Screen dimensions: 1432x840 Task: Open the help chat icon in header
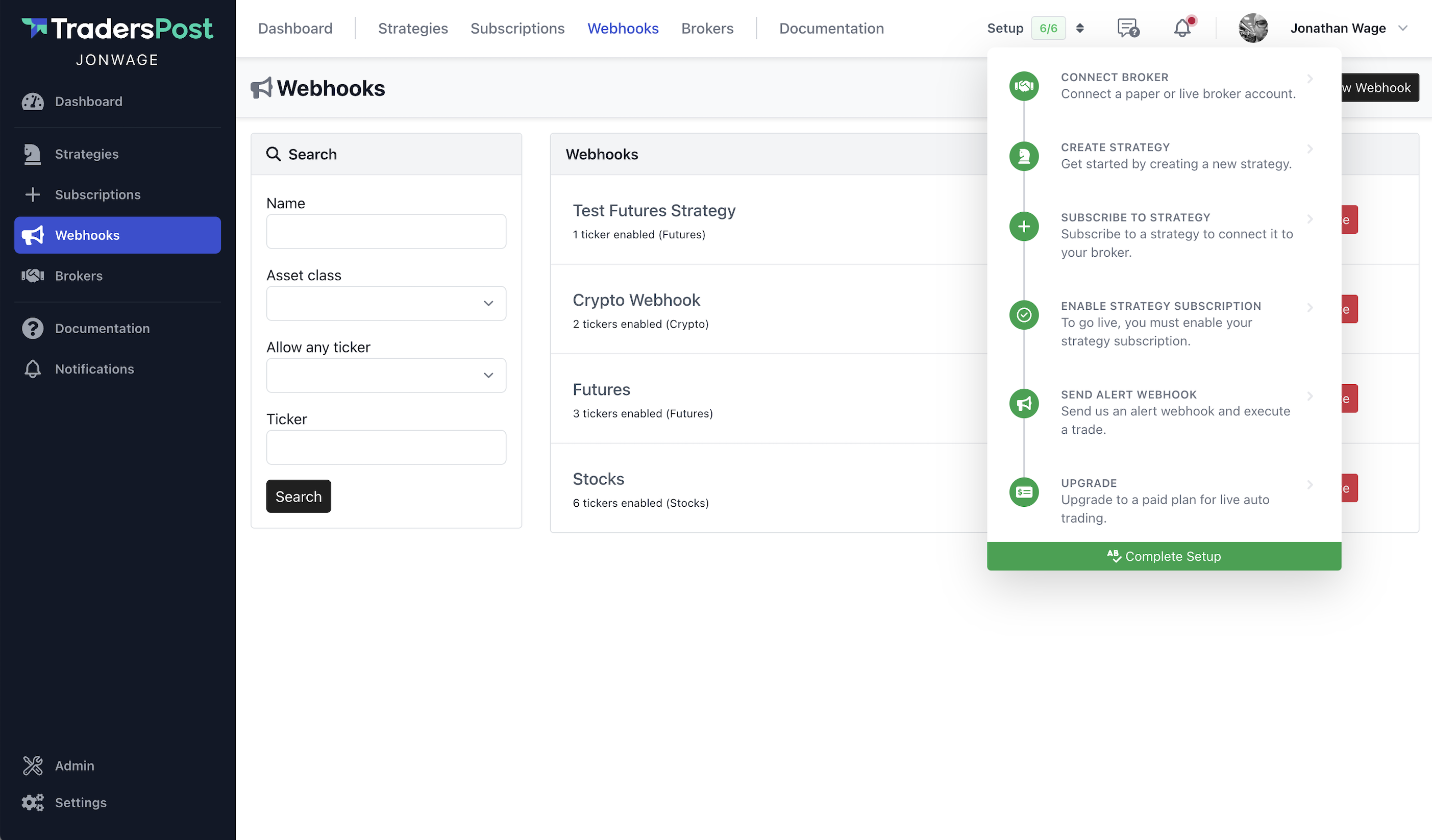point(1127,28)
